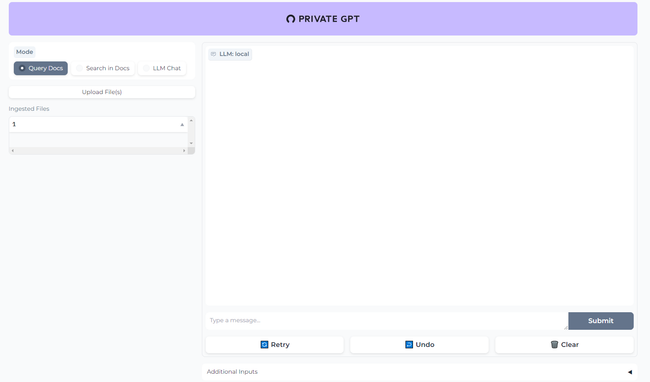This screenshot has width=650, height=382.
Task: Select the LLM Chat mode
Action: (x=162, y=68)
